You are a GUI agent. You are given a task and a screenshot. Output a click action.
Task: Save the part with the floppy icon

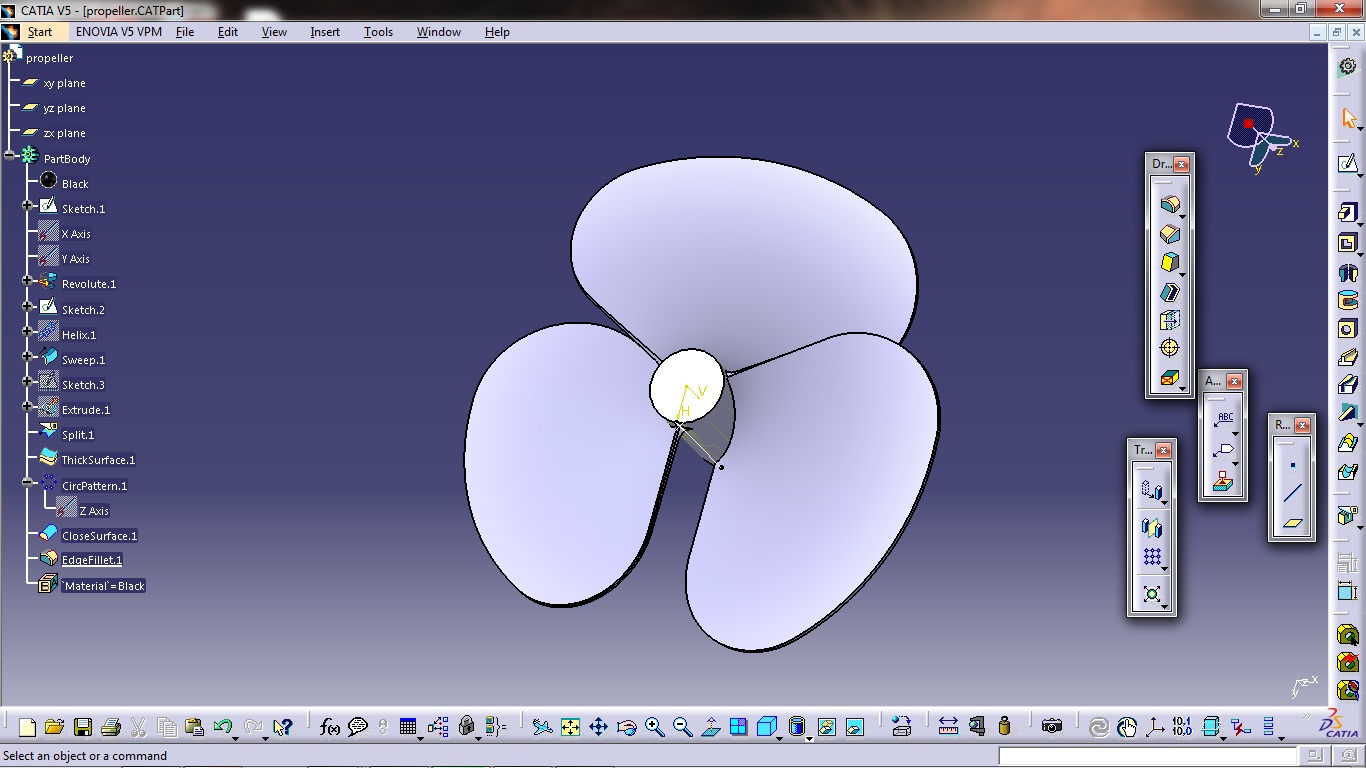[x=82, y=727]
